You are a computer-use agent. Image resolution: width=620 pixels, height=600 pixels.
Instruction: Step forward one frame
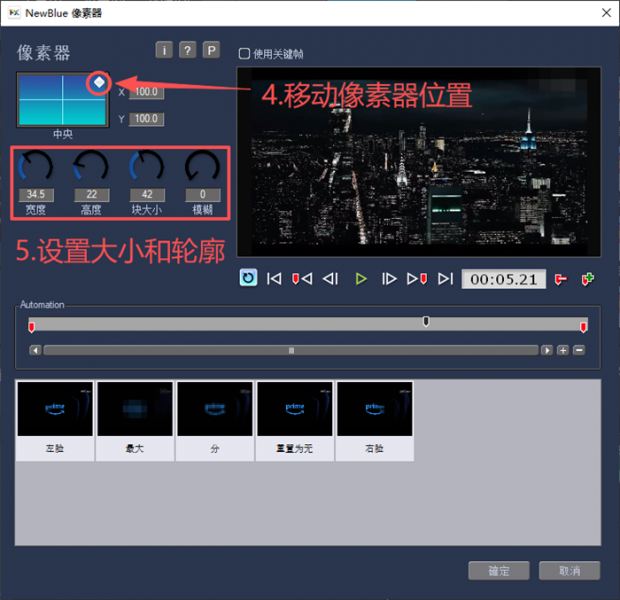pos(389,279)
